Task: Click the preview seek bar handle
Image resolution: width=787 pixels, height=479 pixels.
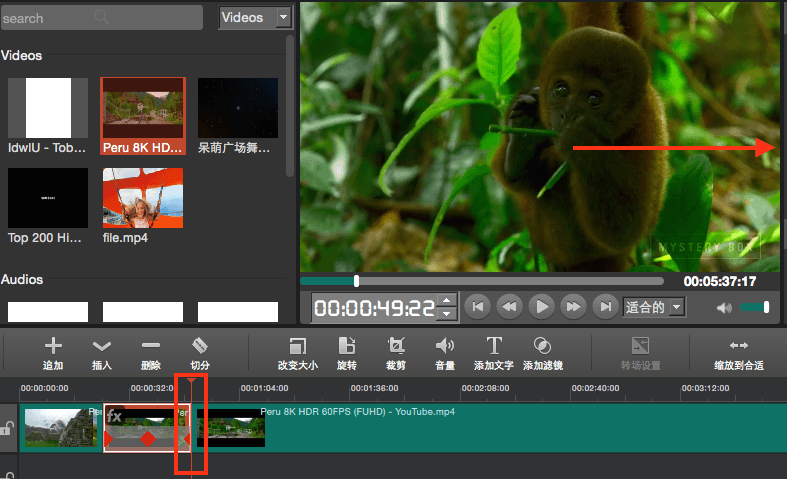Action: (x=356, y=281)
